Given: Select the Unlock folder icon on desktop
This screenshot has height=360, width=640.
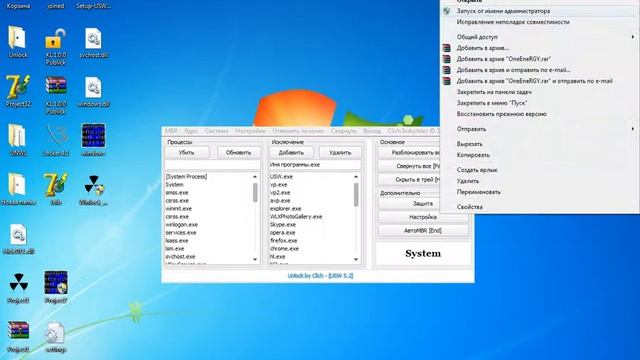Looking at the screenshot, I should tap(17, 38).
